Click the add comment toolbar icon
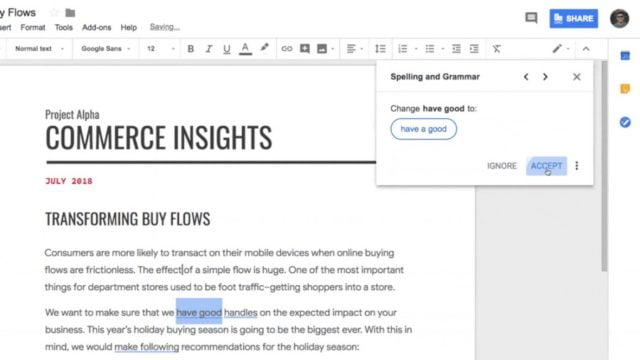Screen dimensions: 640x360 pos(304,49)
